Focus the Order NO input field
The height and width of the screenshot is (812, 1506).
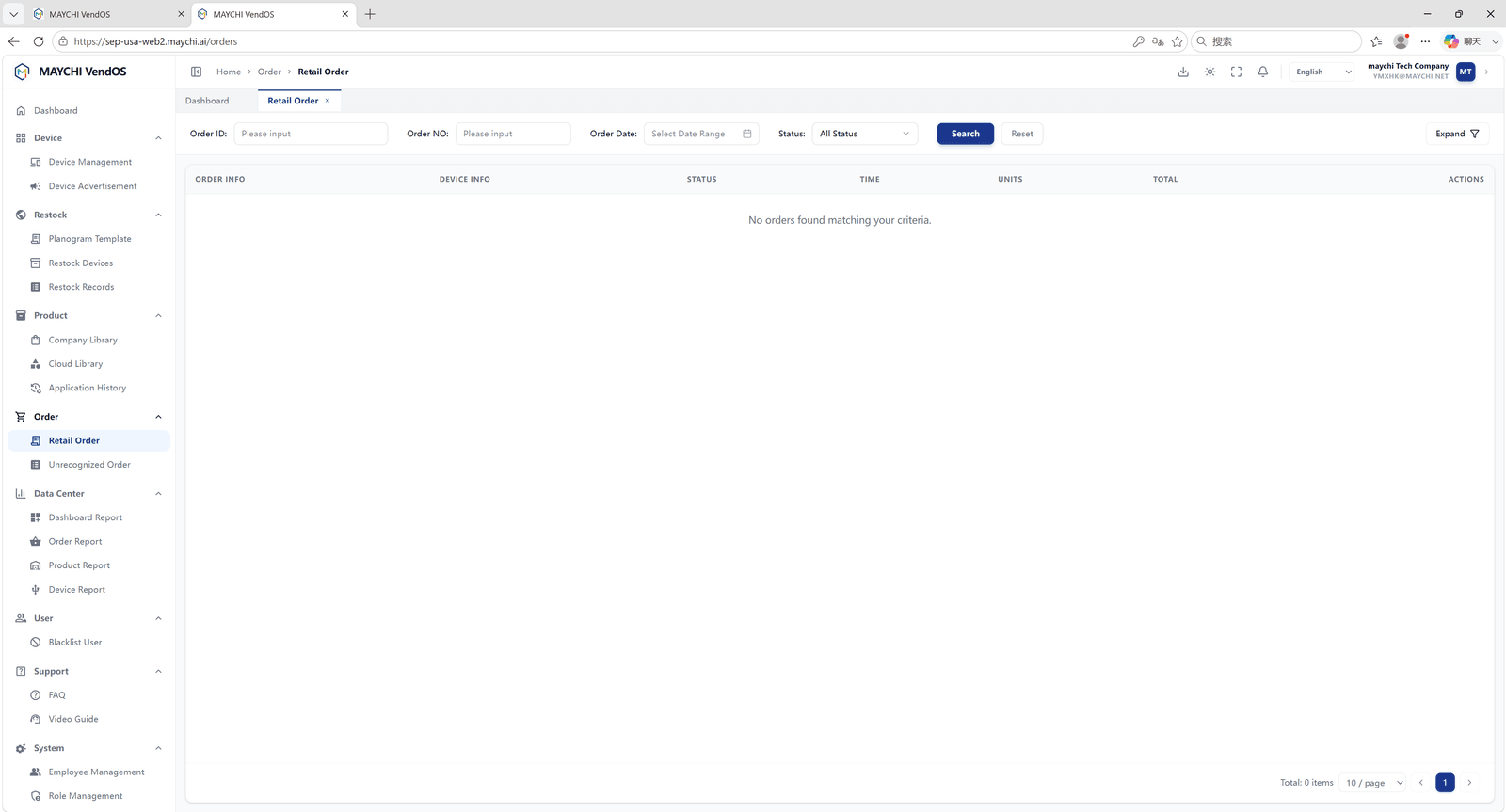coord(513,134)
